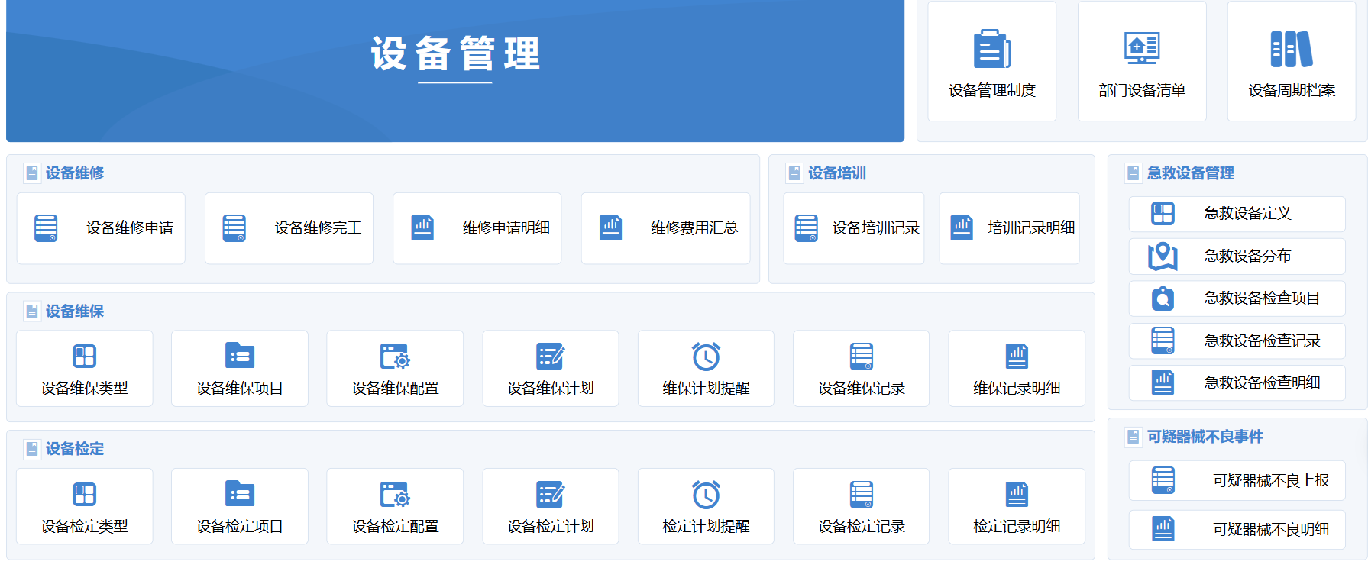Click the 急救设备管理 section header
The width and height of the screenshot is (1368, 569).
coord(1190,173)
